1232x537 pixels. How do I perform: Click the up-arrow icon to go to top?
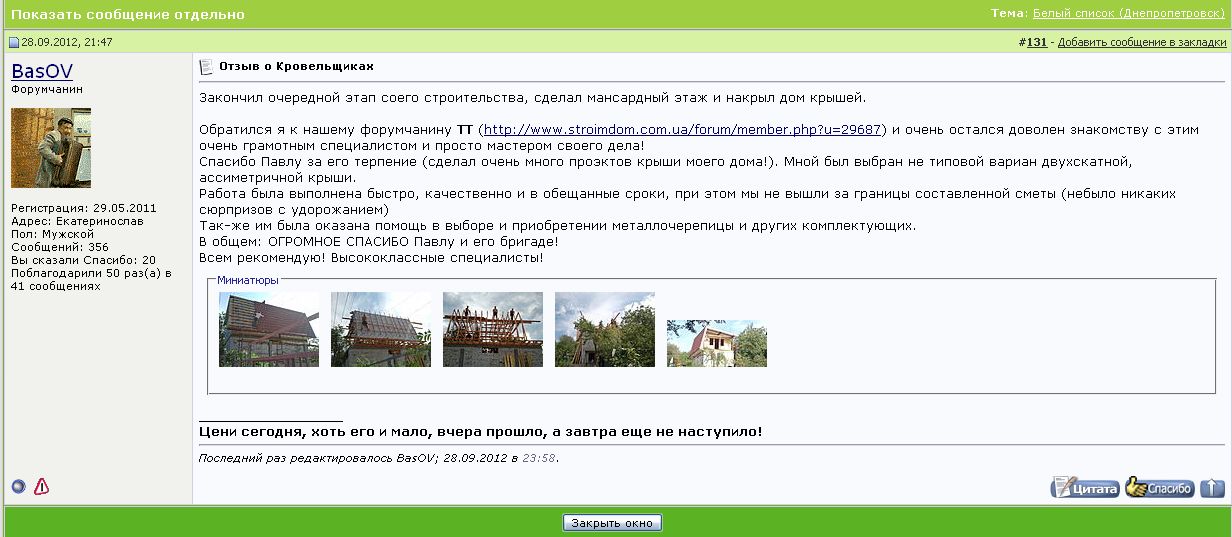tap(1212, 488)
